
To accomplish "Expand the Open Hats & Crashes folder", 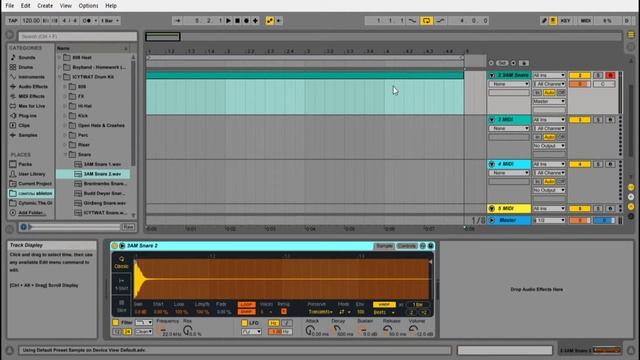I will click(x=65, y=125).
